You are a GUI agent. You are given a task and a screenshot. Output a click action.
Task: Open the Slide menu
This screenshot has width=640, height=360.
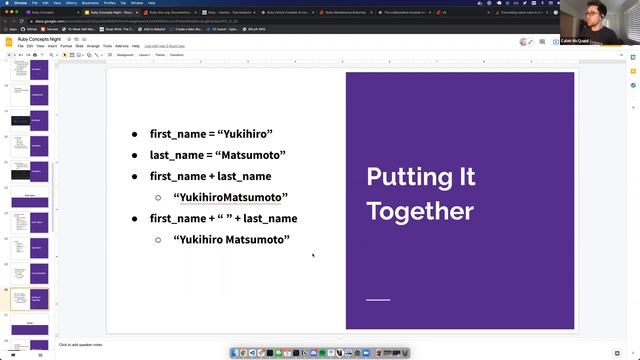pos(79,46)
